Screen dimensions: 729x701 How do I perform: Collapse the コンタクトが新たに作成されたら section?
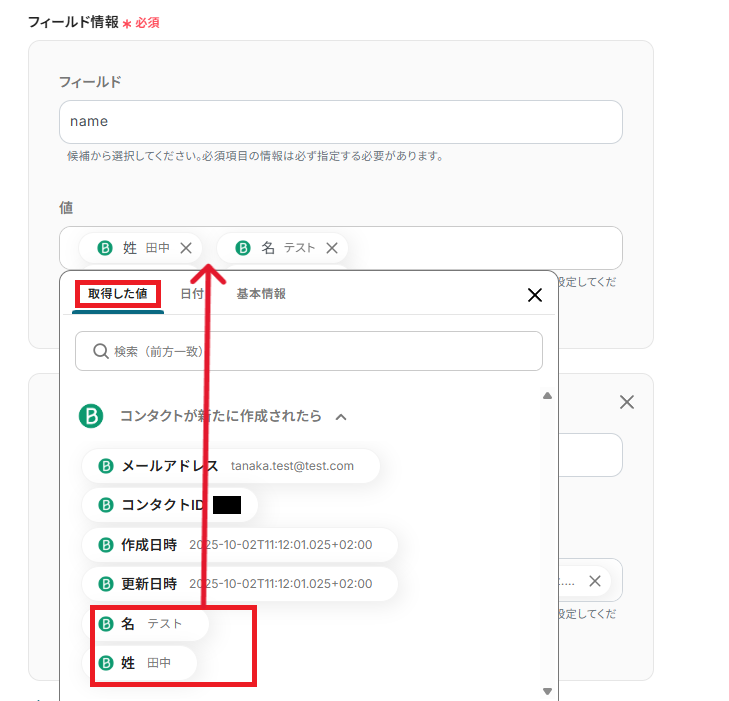341,417
